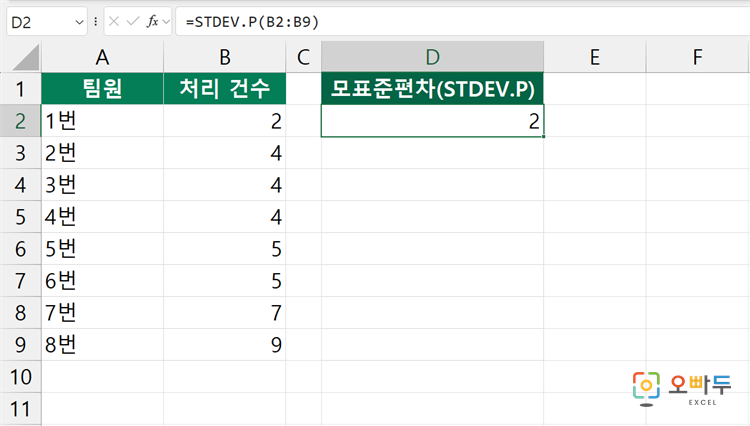The image size is (750, 426).
Task: Select column B header
Action: coord(225,57)
